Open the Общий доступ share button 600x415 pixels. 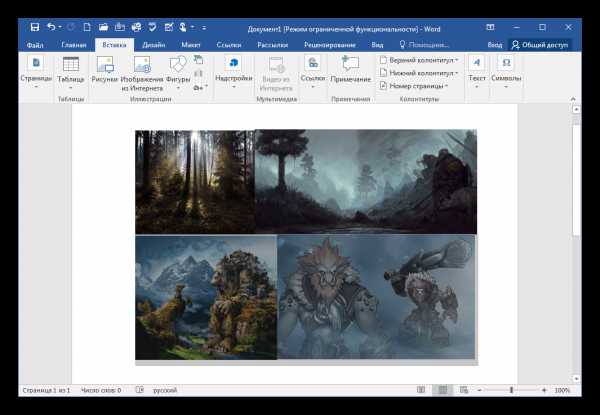540,45
